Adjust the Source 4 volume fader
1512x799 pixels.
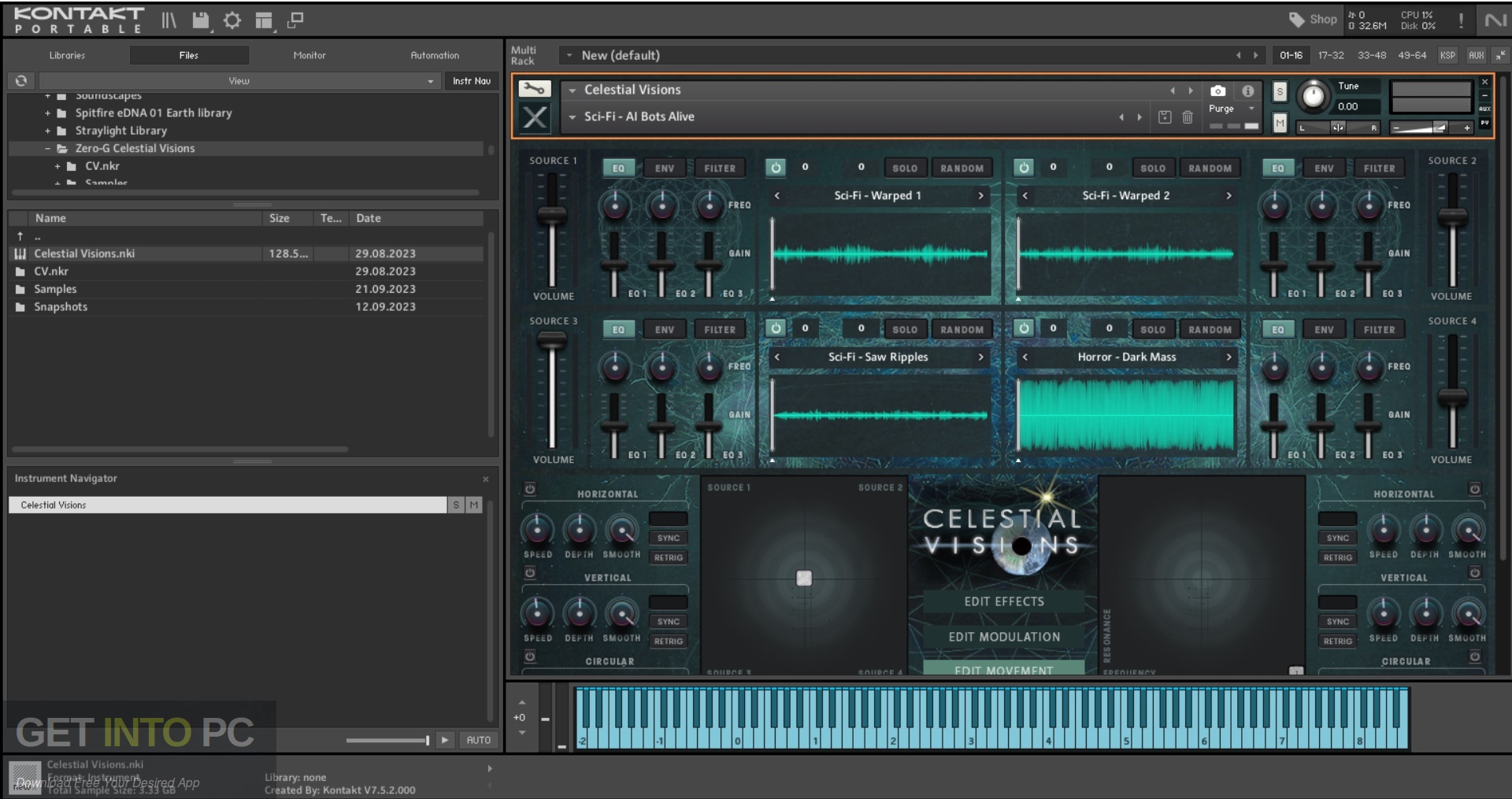[x=1451, y=398]
